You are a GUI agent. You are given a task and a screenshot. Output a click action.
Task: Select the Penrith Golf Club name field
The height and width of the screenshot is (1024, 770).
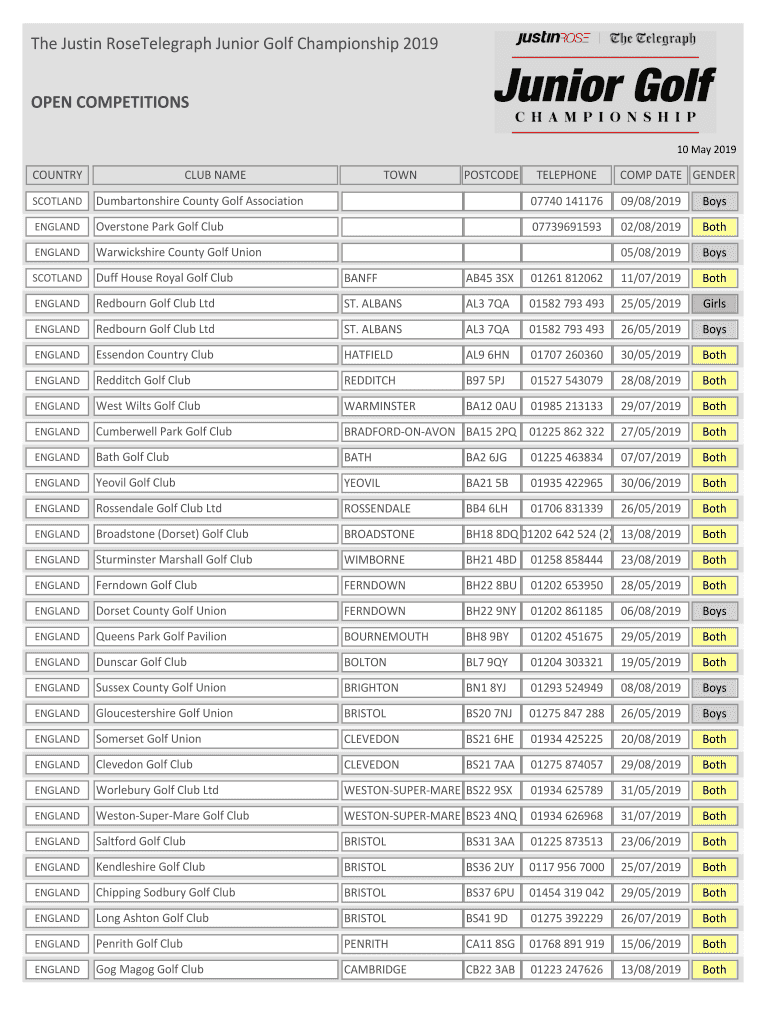click(x=214, y=944)
